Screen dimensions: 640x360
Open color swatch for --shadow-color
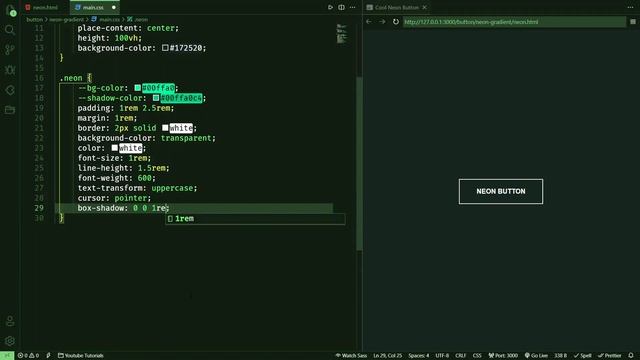click(x=156, y=98)
